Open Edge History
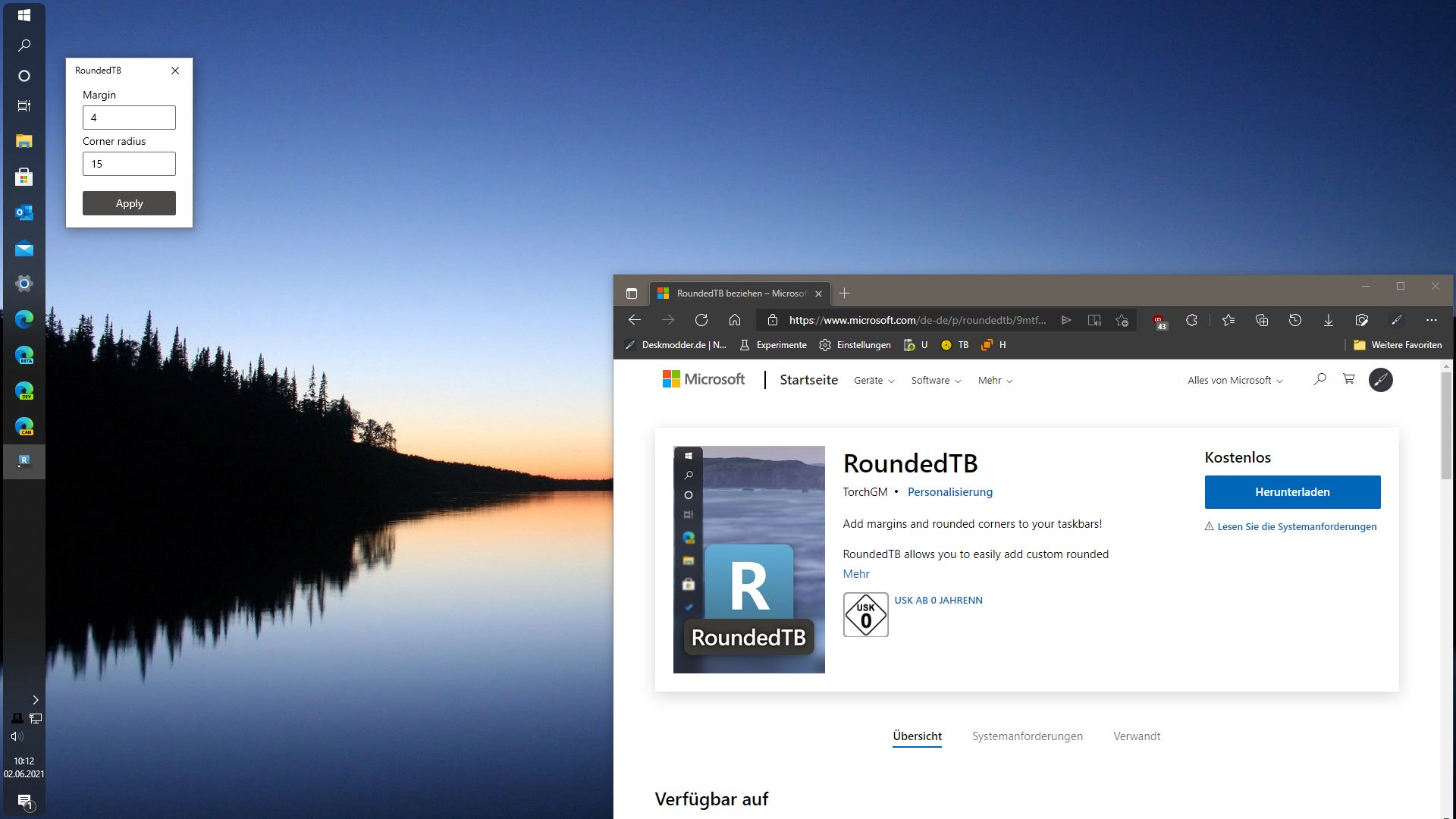This screenshot has width=1456, height=819. point(1295,320)
